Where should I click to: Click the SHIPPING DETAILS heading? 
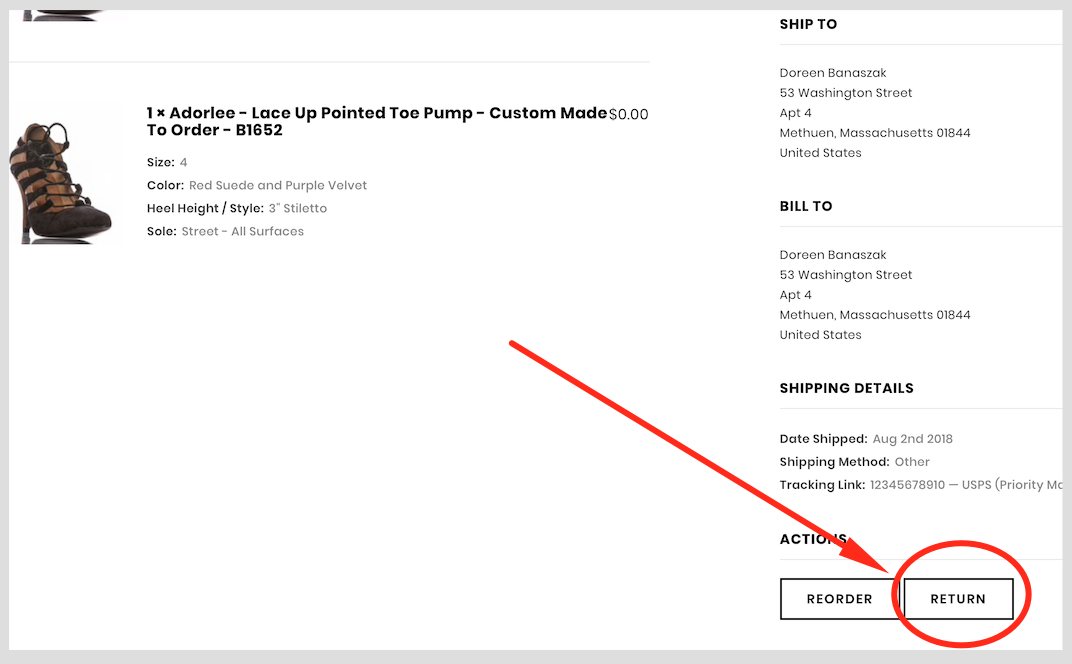click(x=846, y=388)
